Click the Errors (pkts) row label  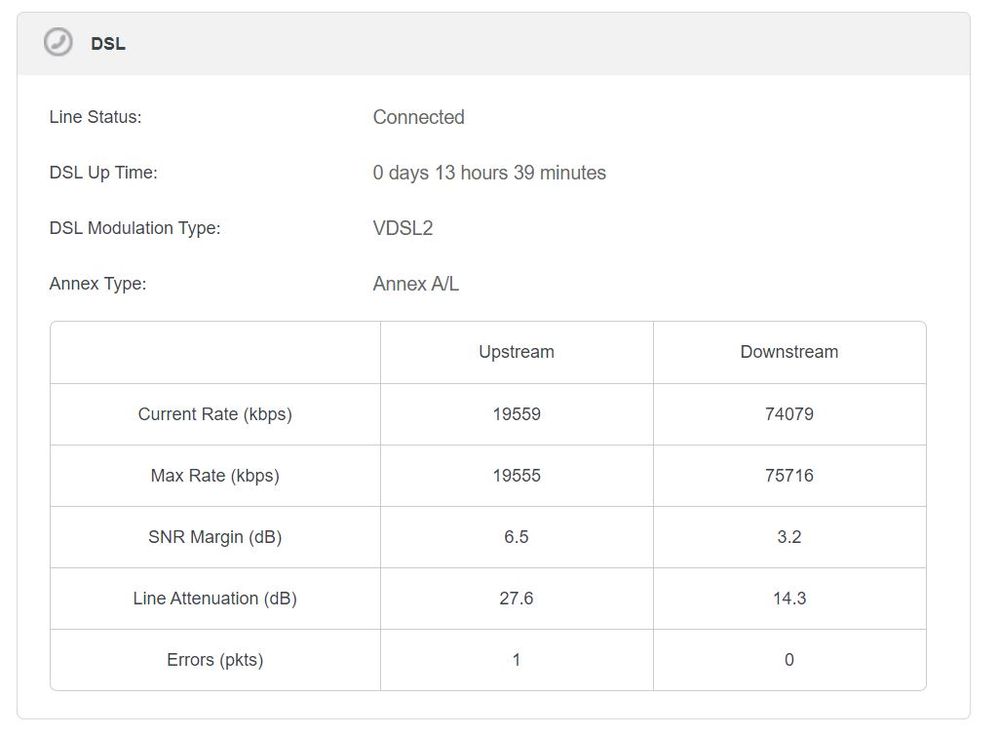click(x=215, y=660)
